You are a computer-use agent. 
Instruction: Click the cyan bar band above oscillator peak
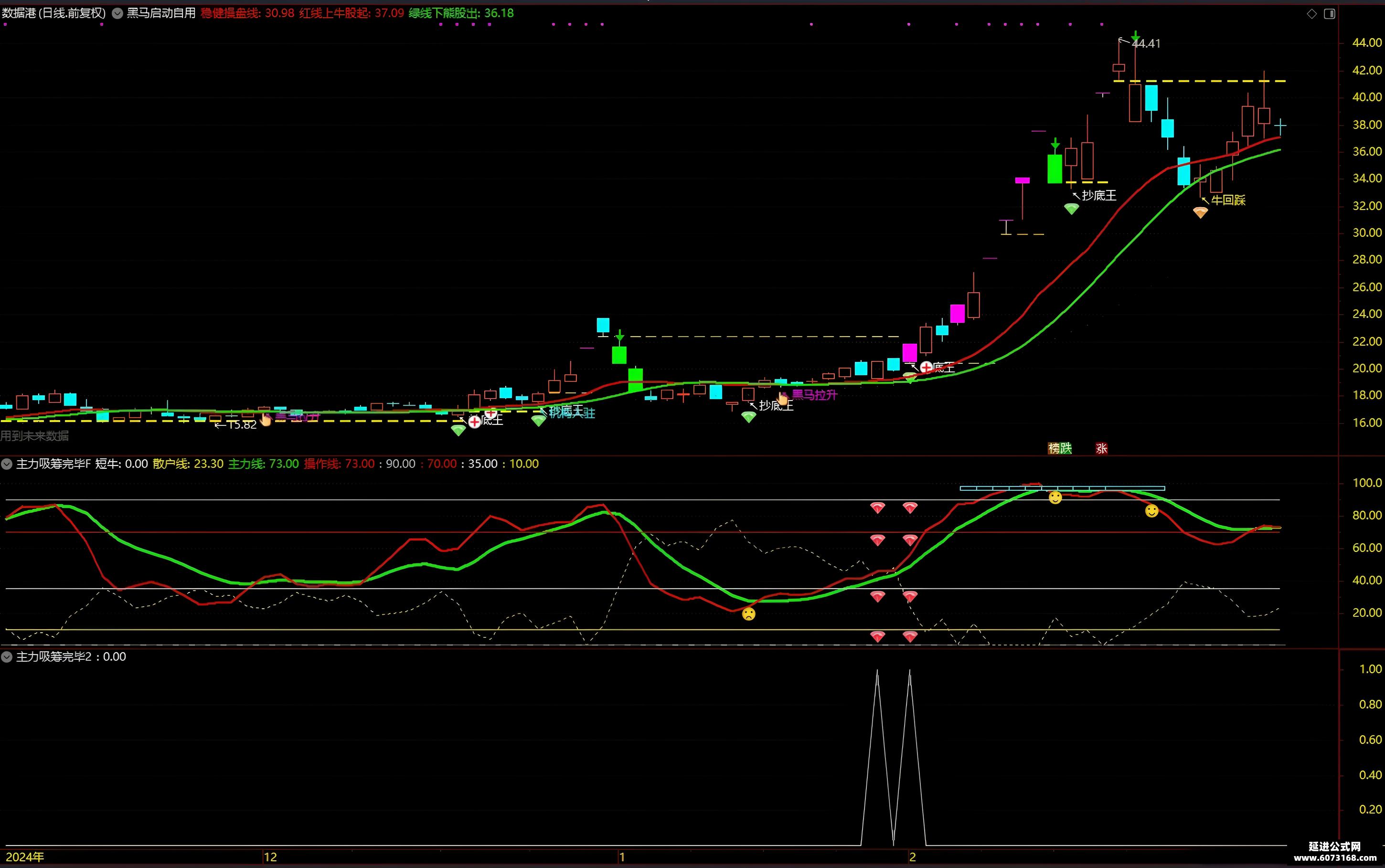1062,488
